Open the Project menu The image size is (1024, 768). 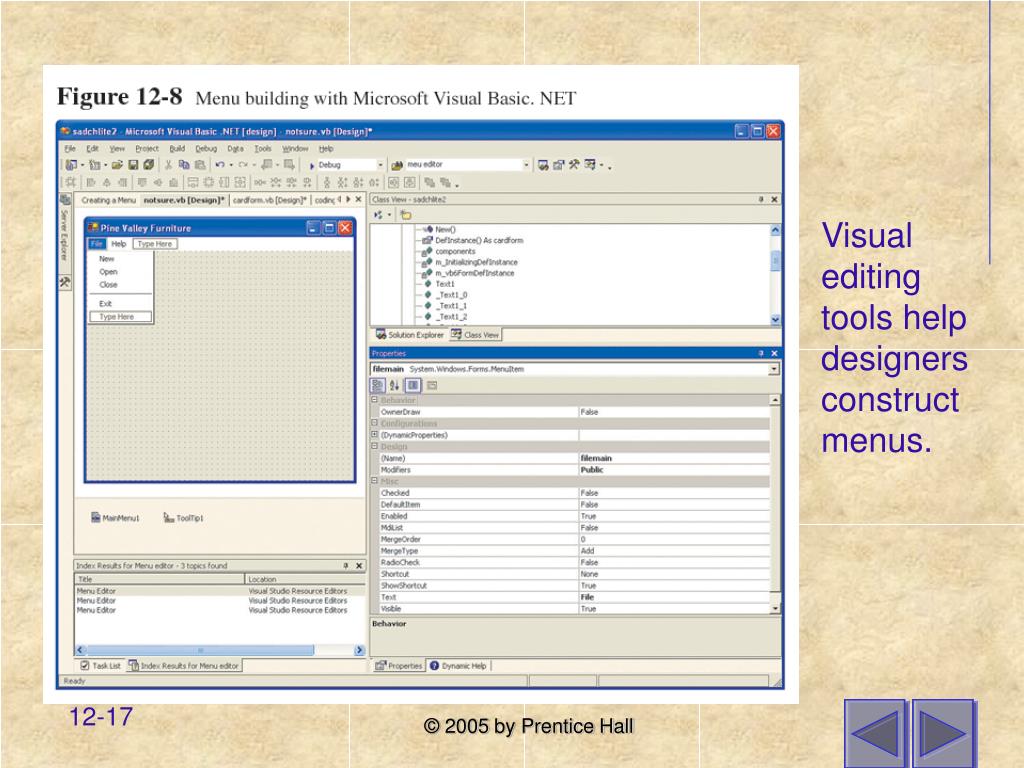coord(147,149)
